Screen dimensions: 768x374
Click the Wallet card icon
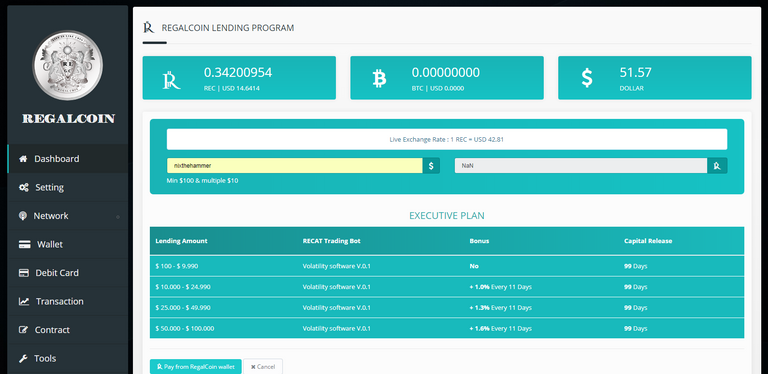coord(24,244)
